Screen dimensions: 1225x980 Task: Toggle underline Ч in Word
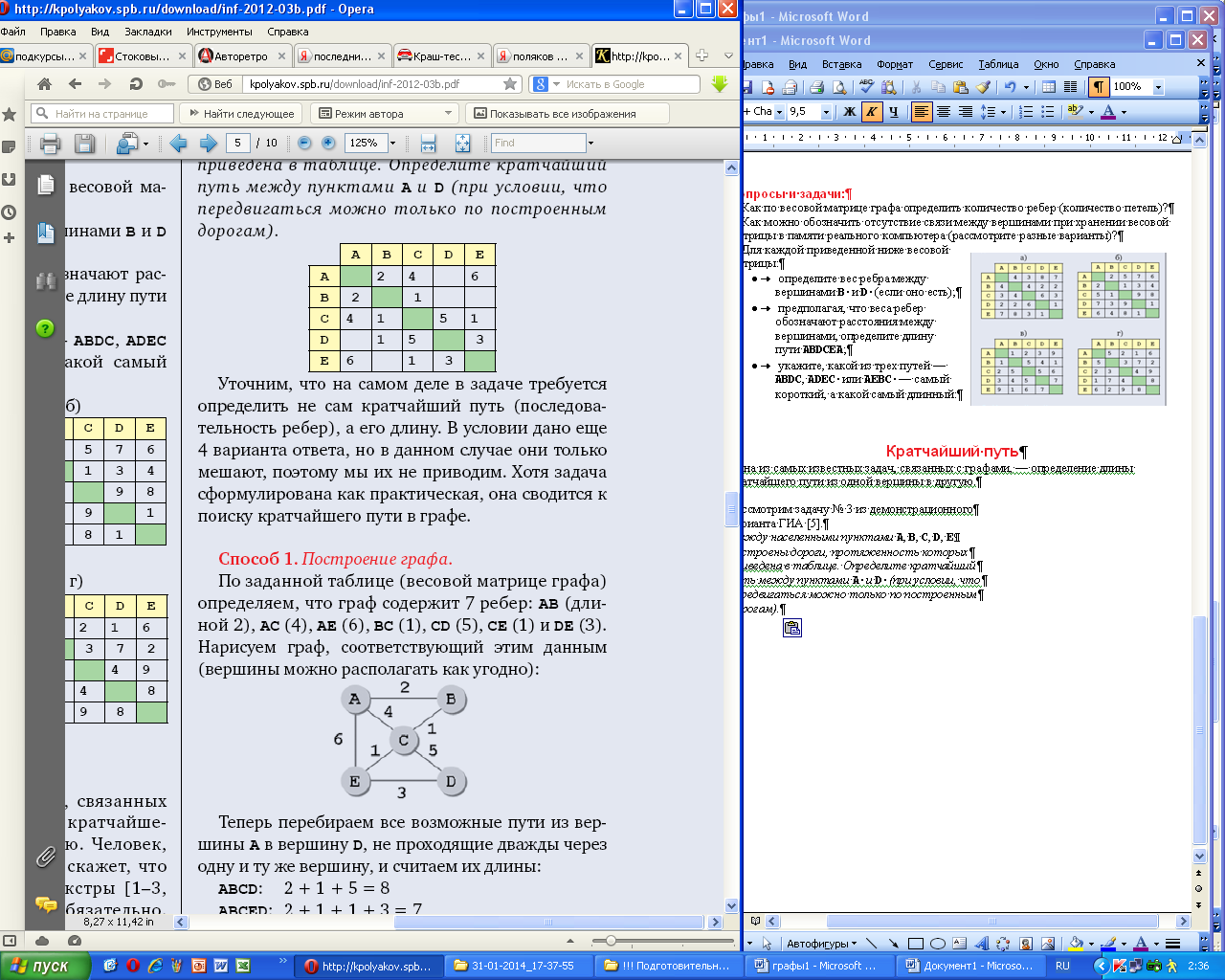pyautogui.click(x=893, y=112)
